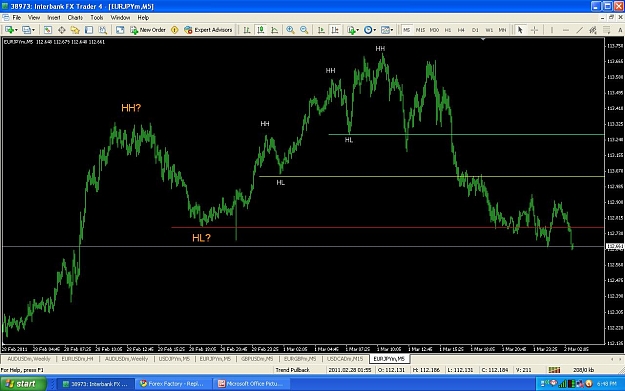Viewport: 625px width, 391px height.
Task: Open the Navigator panel icon
Action: [x=75, y=30]
